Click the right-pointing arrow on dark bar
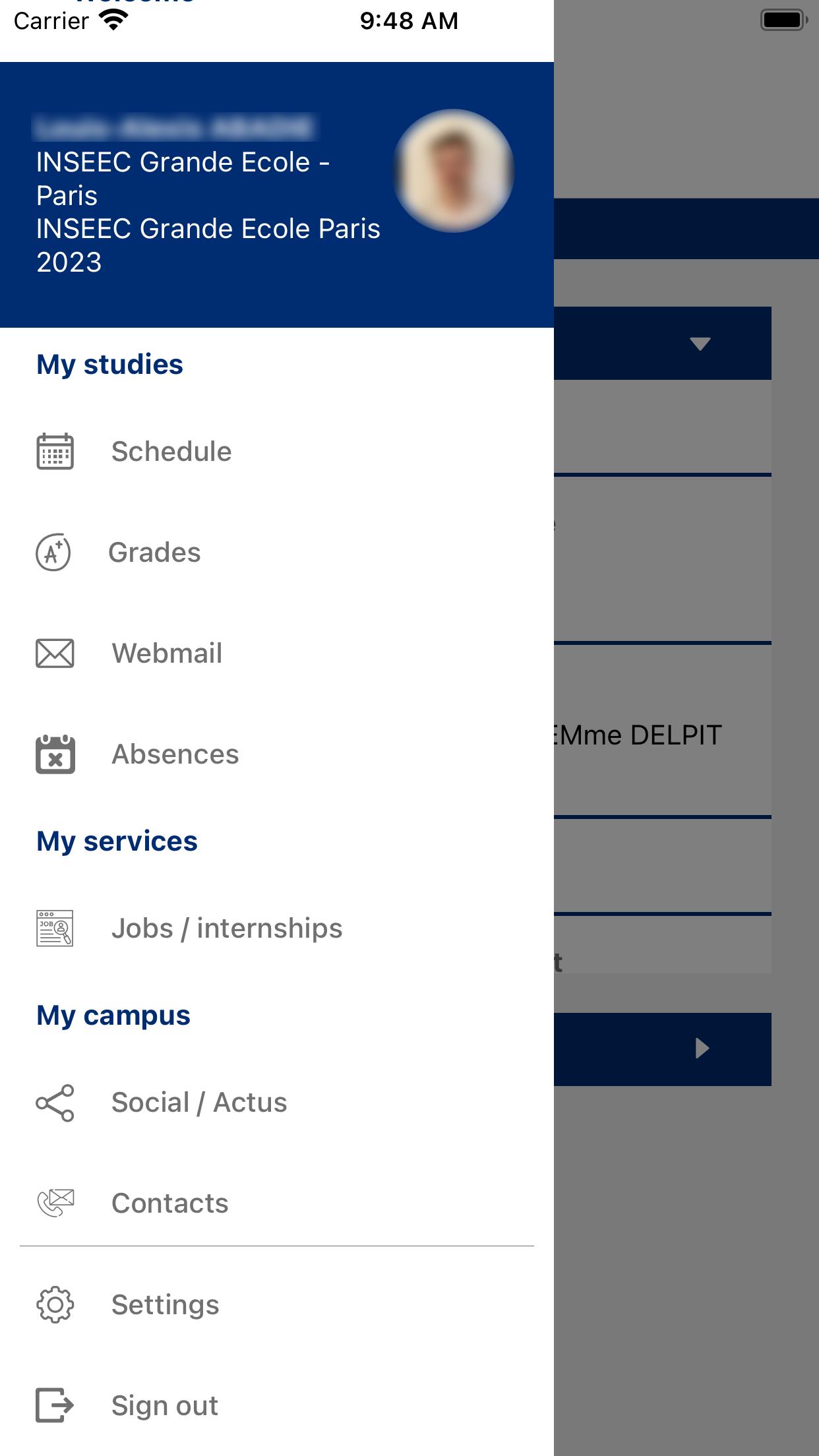The height and width of the screenshot is (1456, 819). pyautogui.click(x=702, y=1048)
